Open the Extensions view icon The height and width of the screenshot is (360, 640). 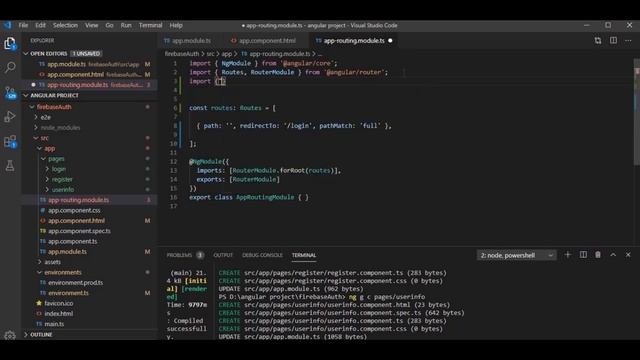coord(10,141)
